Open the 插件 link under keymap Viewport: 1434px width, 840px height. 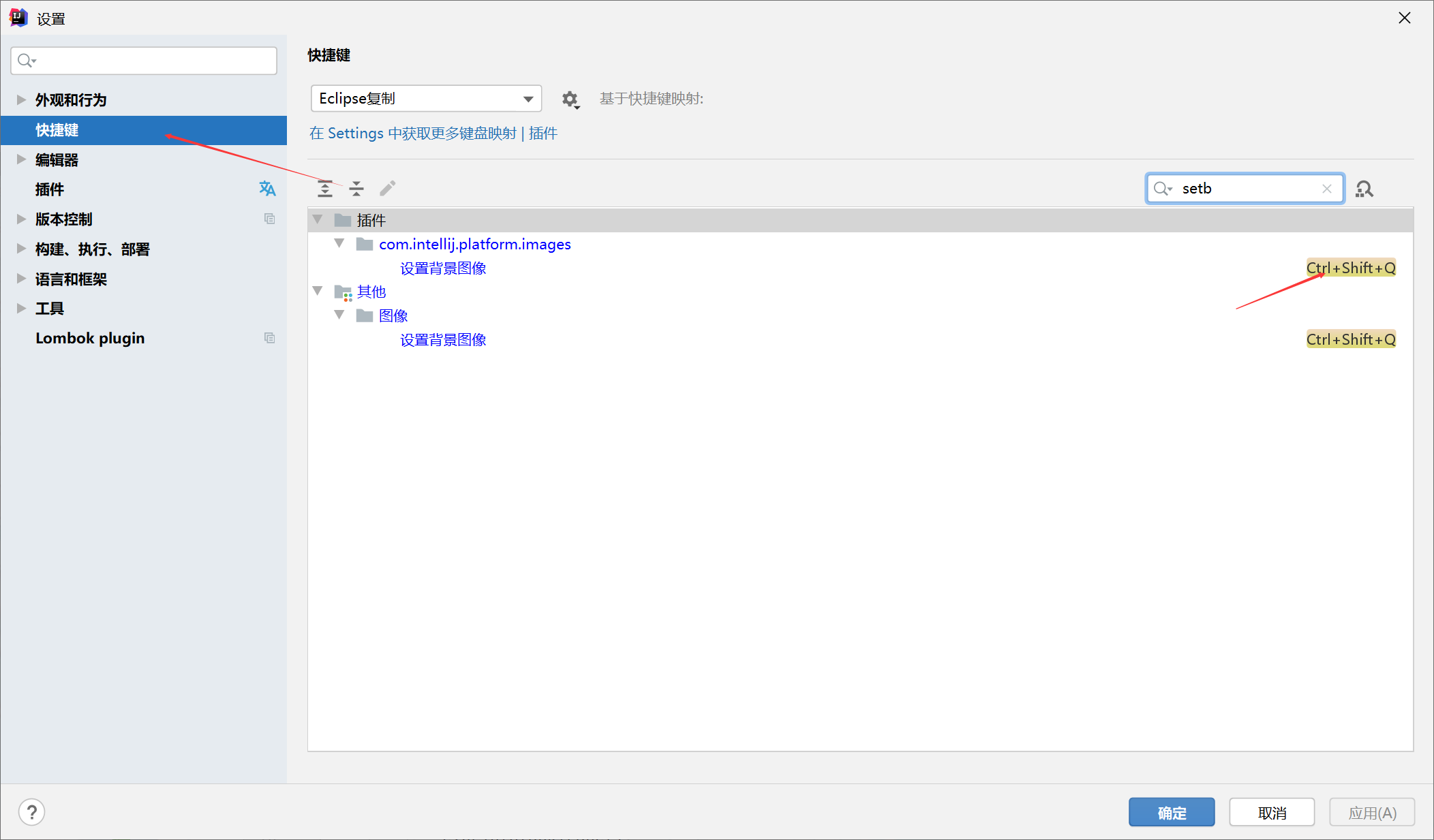click(x=543, y=134)
